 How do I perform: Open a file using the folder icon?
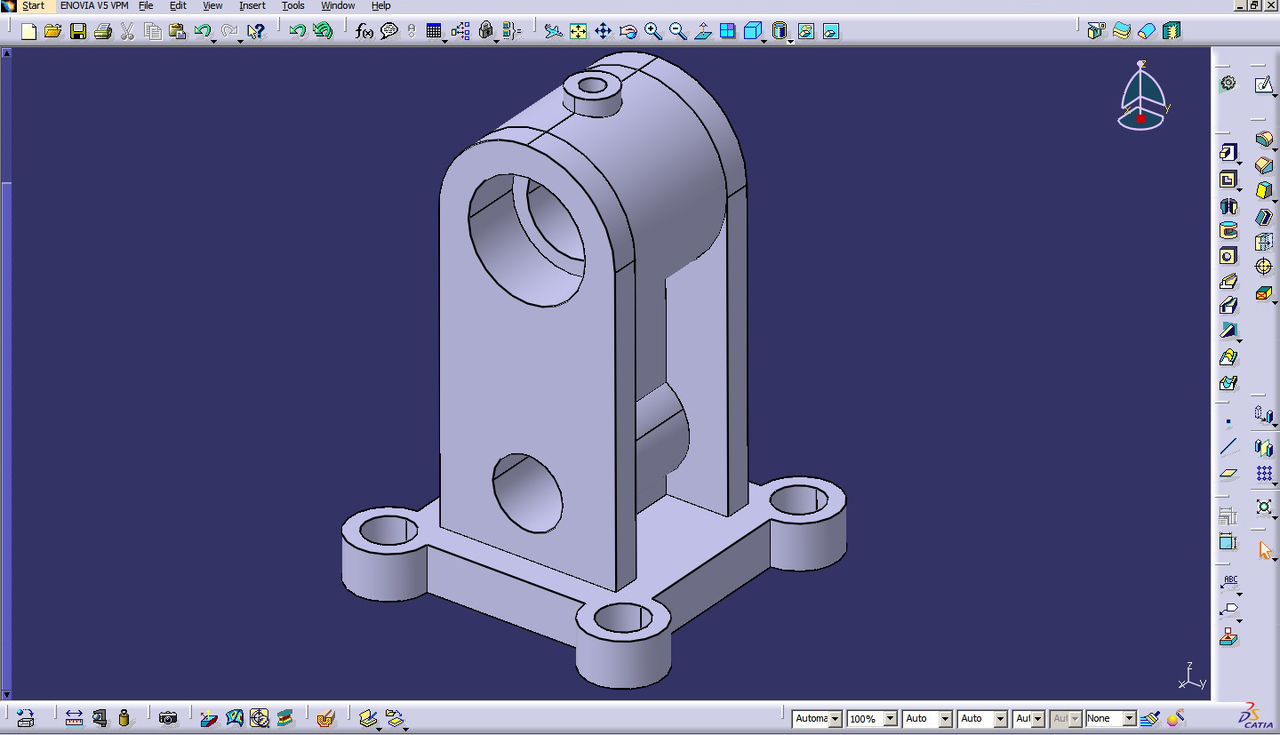click(53, 31)
